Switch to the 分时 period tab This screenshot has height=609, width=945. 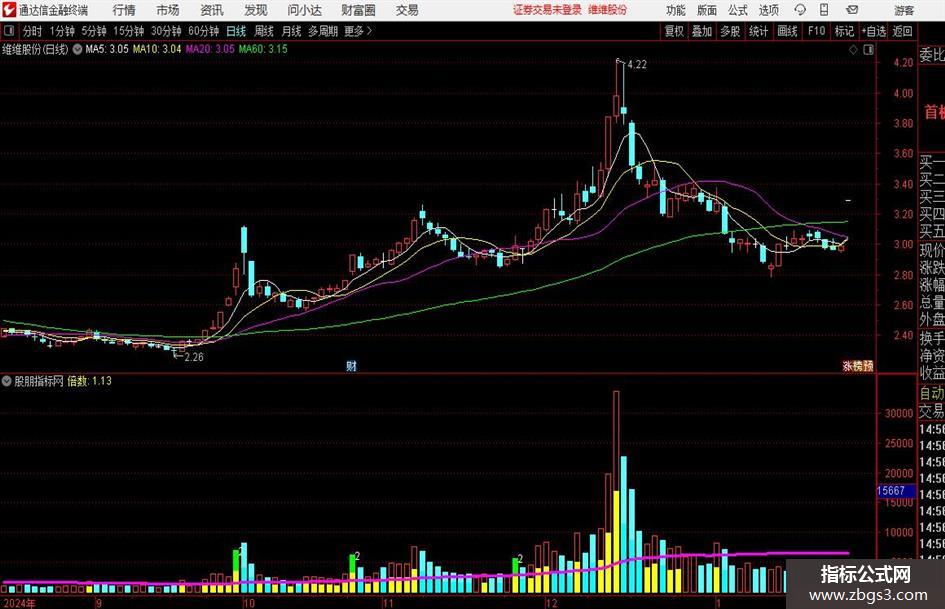tap(33, 31)
